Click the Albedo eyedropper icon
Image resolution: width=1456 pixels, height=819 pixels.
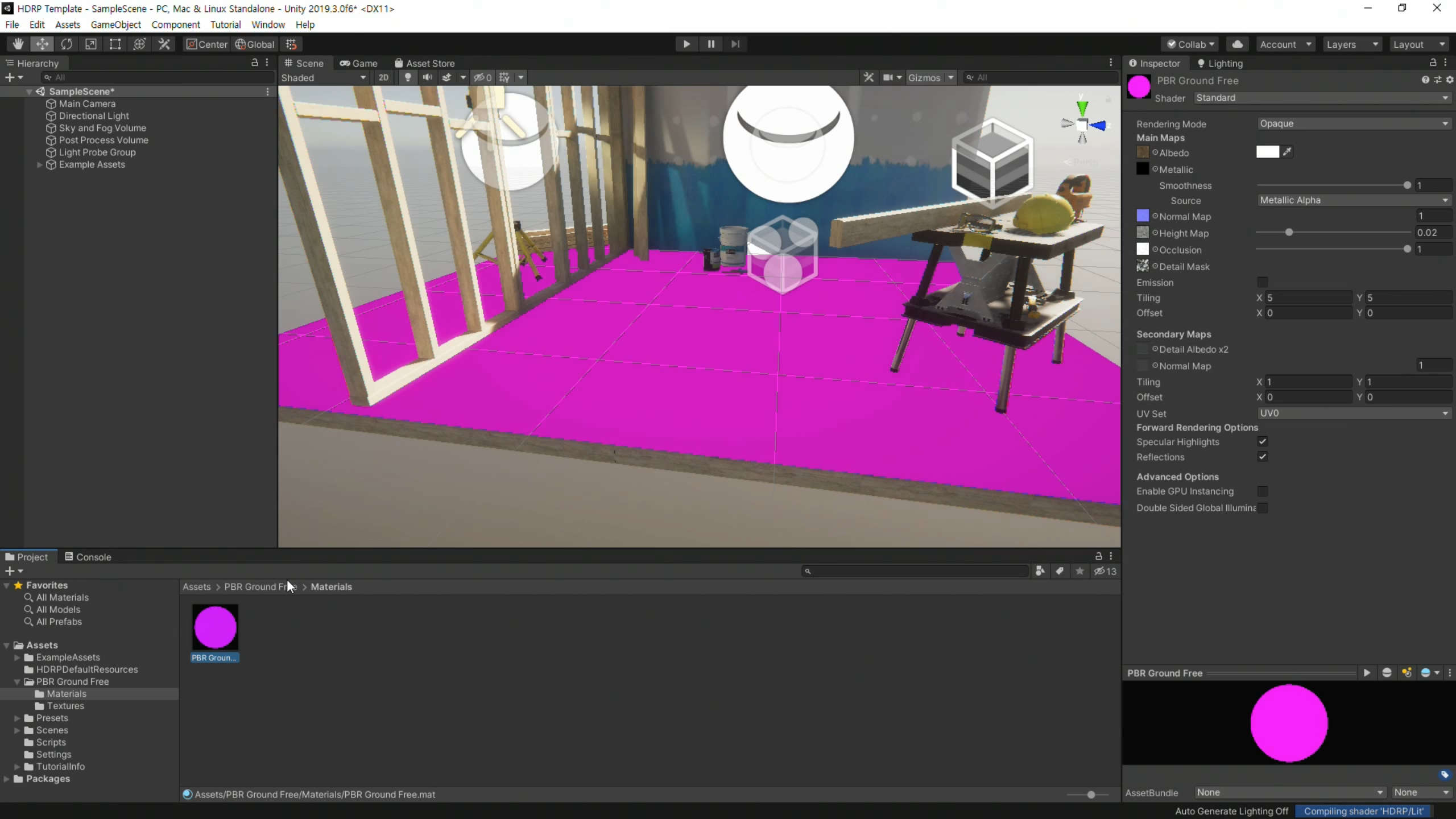tap(1287, 152)
